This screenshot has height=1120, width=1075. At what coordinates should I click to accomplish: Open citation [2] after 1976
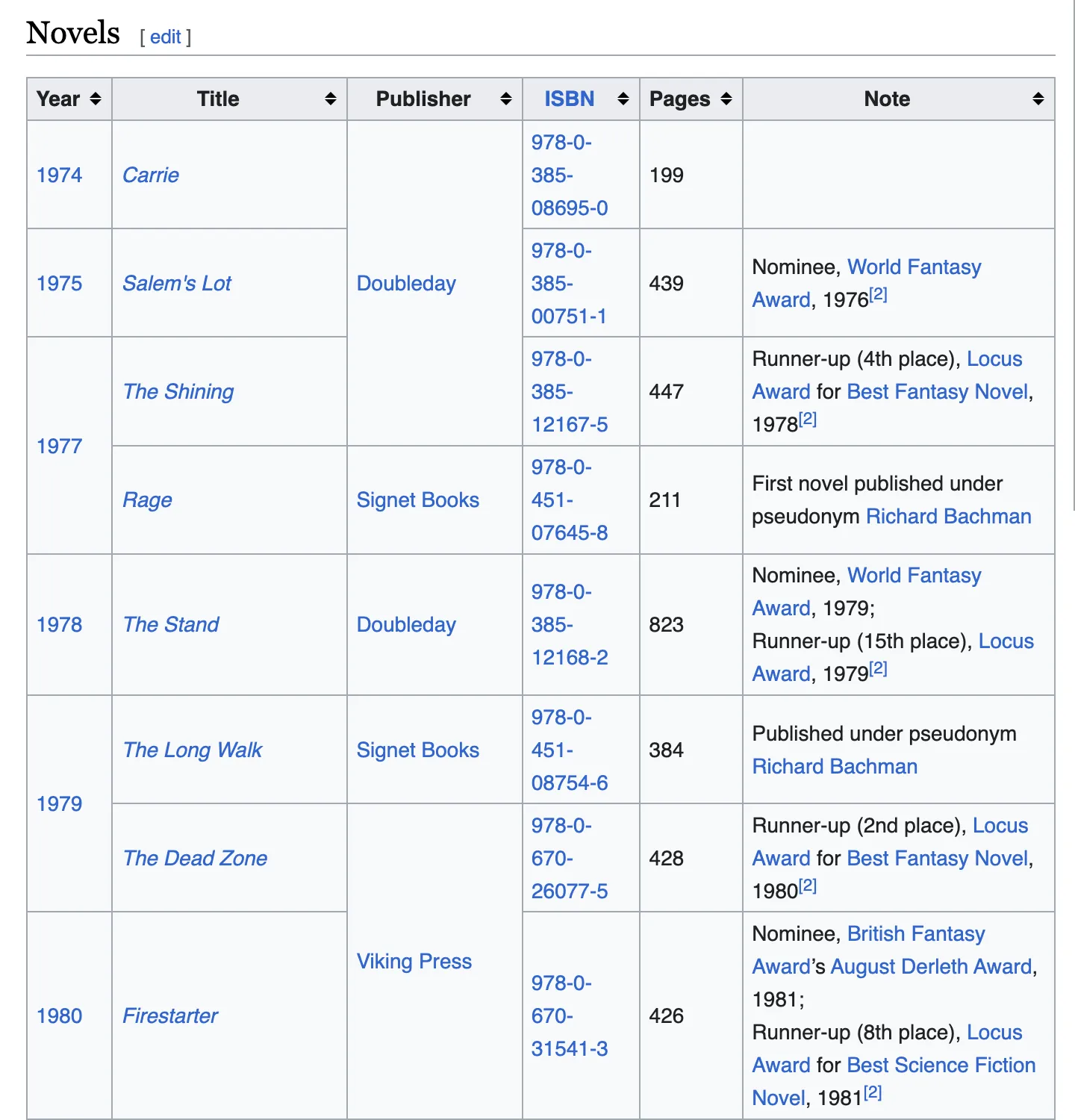(879, 294)
